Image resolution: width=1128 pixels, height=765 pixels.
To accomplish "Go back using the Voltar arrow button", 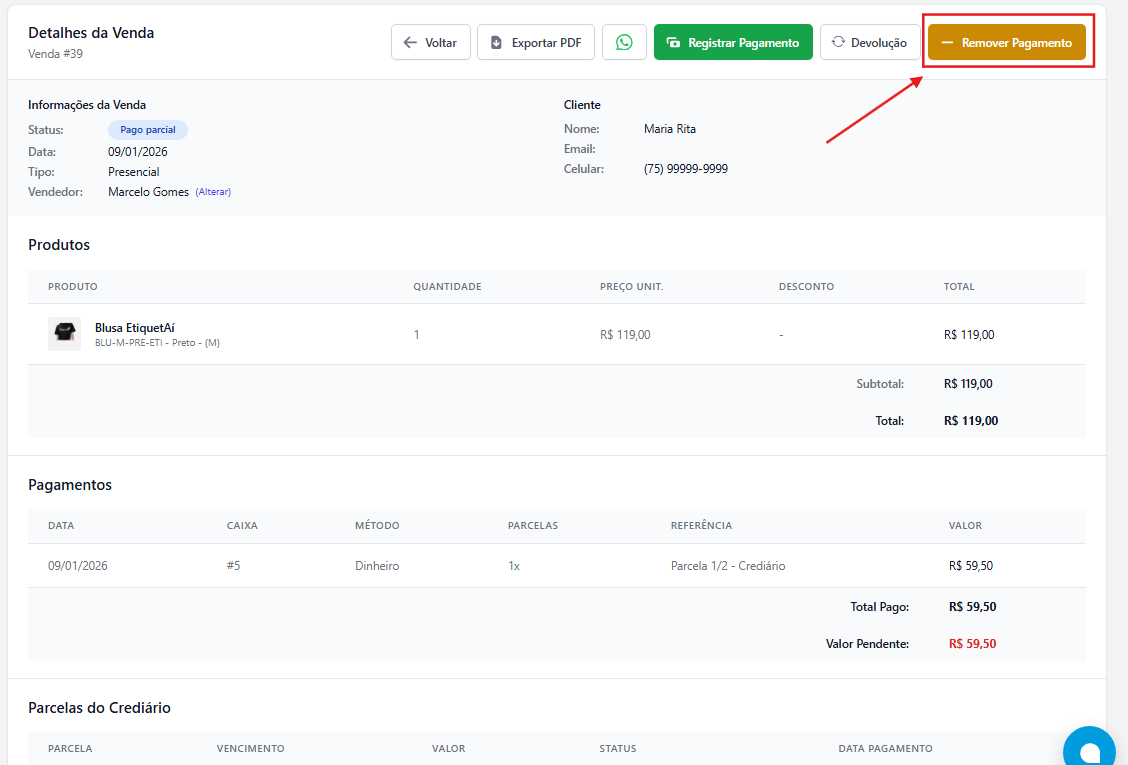I will 430,42.
